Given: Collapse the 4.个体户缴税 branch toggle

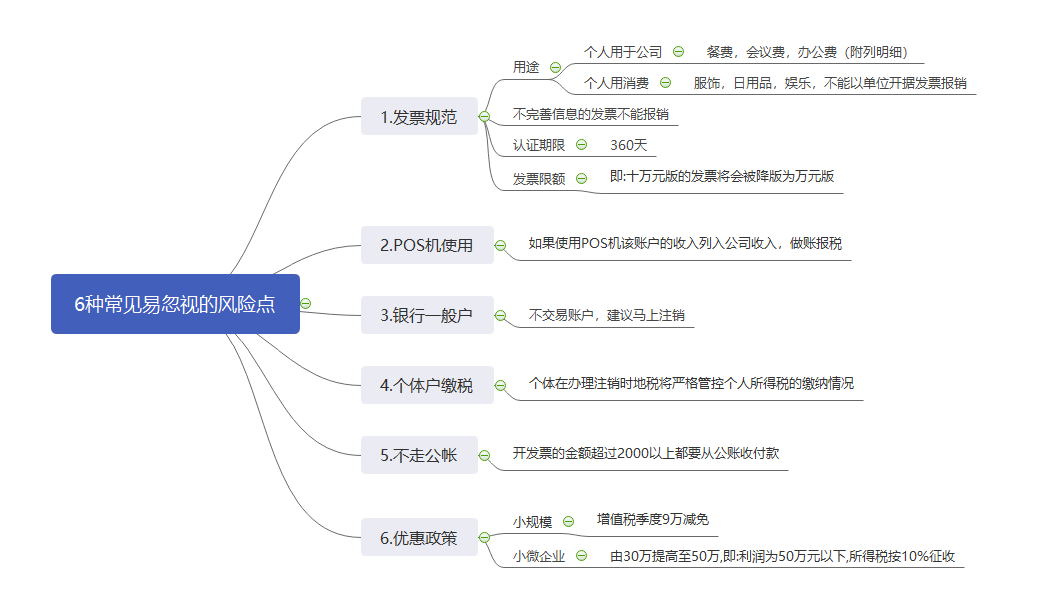Looking at the screenshot, I should click(501, 386).
